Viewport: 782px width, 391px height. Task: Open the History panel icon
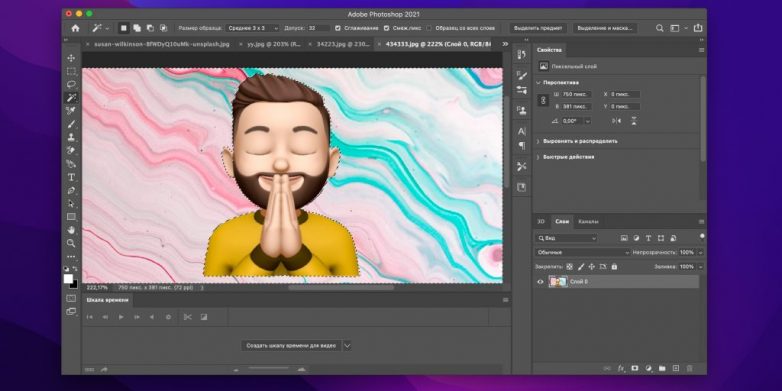[x=522, y=54]
